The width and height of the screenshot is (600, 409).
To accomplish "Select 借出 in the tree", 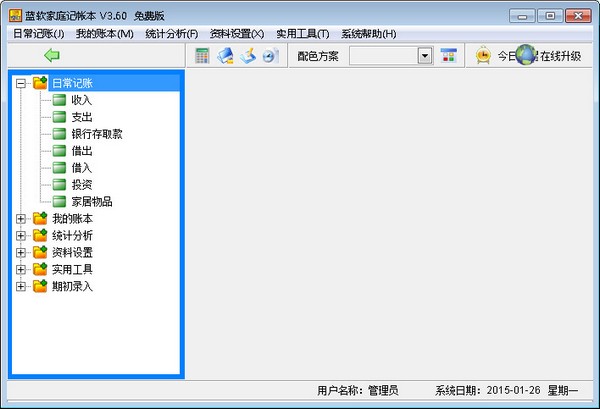I will (x=82, y=151).
